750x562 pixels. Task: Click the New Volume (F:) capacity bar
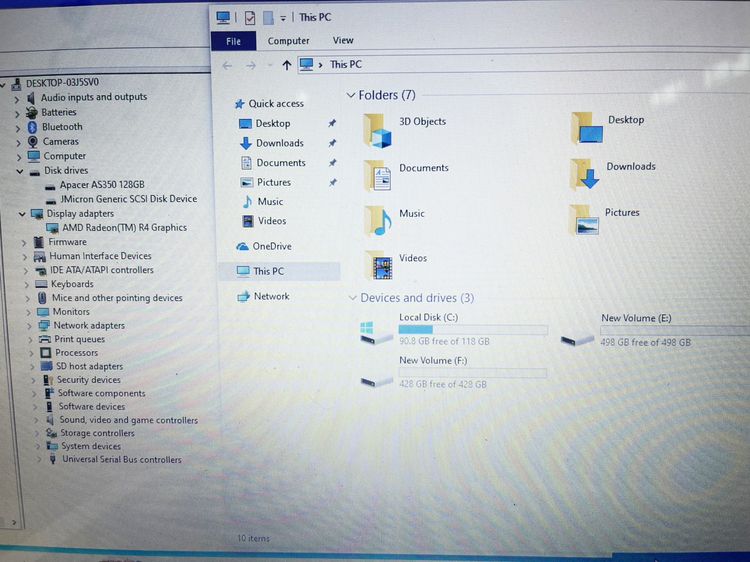(473, 373)
